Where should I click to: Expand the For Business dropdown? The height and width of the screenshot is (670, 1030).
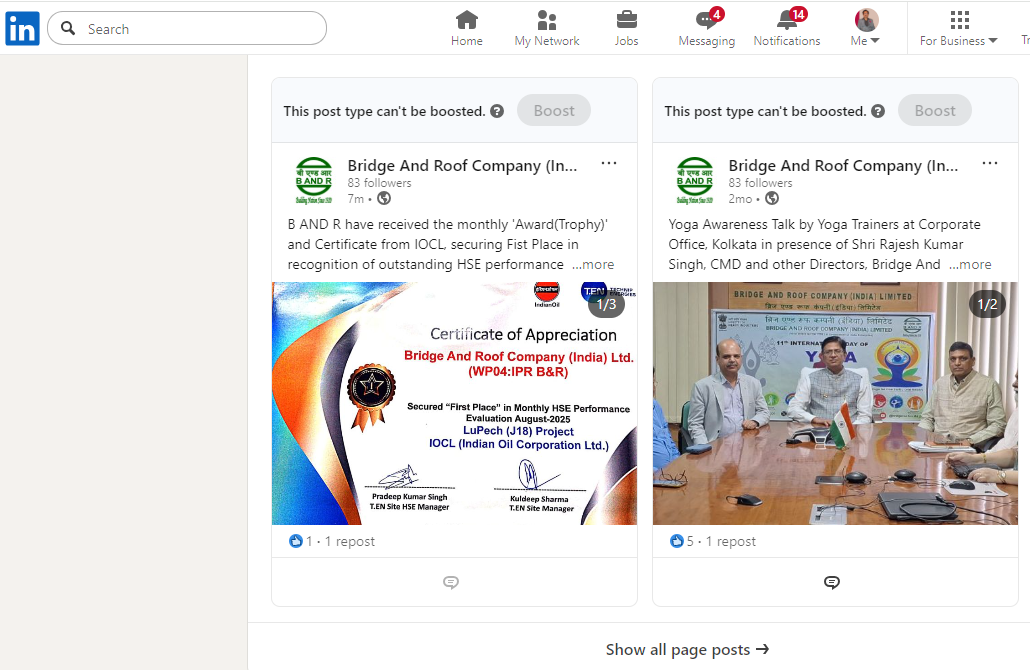[x=958, y=28]
